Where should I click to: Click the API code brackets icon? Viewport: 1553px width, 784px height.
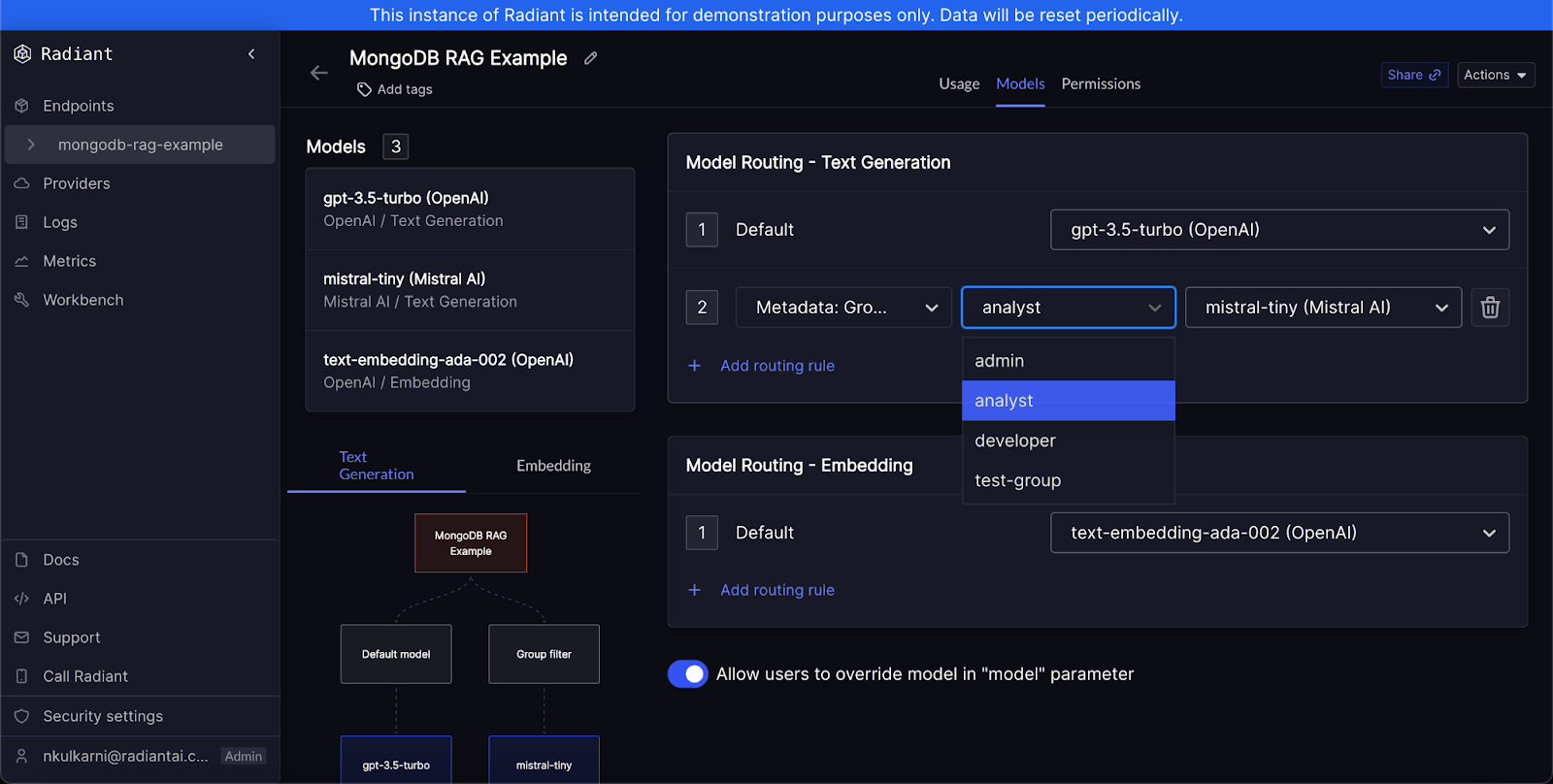coord(22,599)
